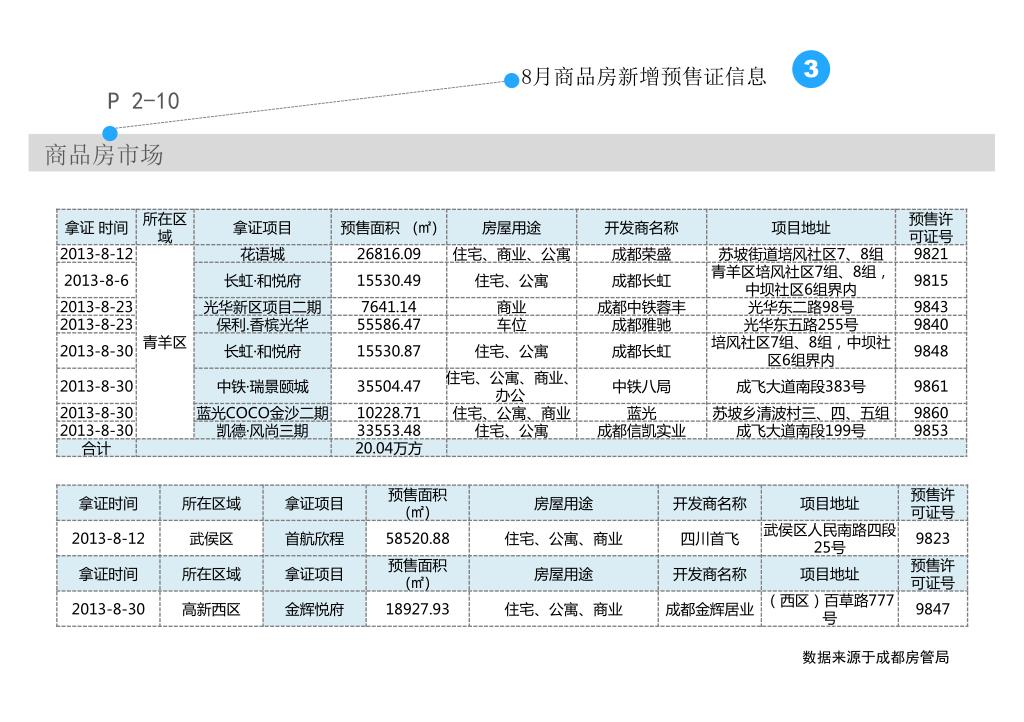This screenshot has height=722, width=1024.
Task: Select address '武侯区人民南路四段25号'
Action: click(x=829, y=539)
